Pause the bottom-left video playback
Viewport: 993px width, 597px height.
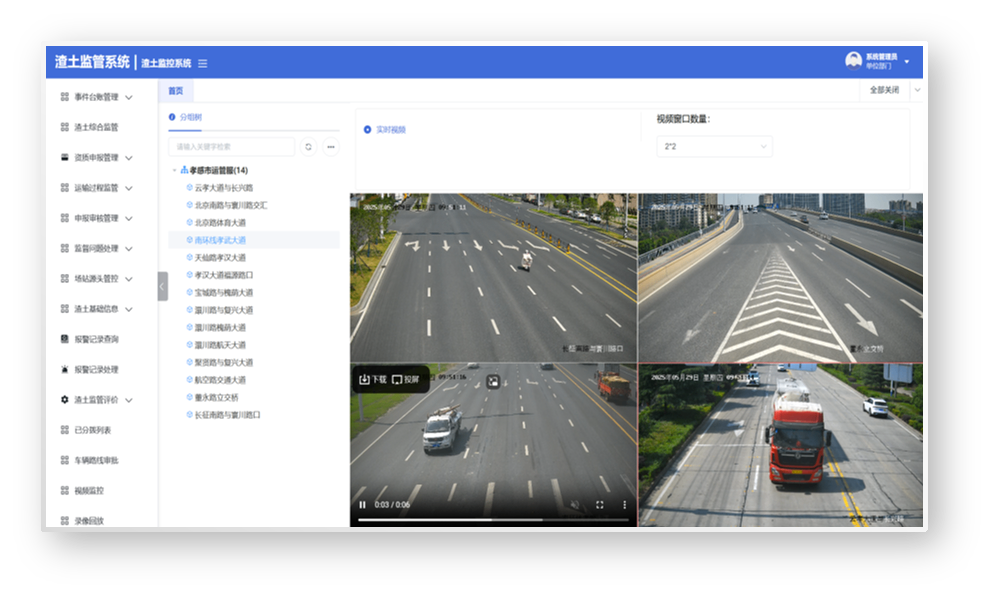coord(362,505)
